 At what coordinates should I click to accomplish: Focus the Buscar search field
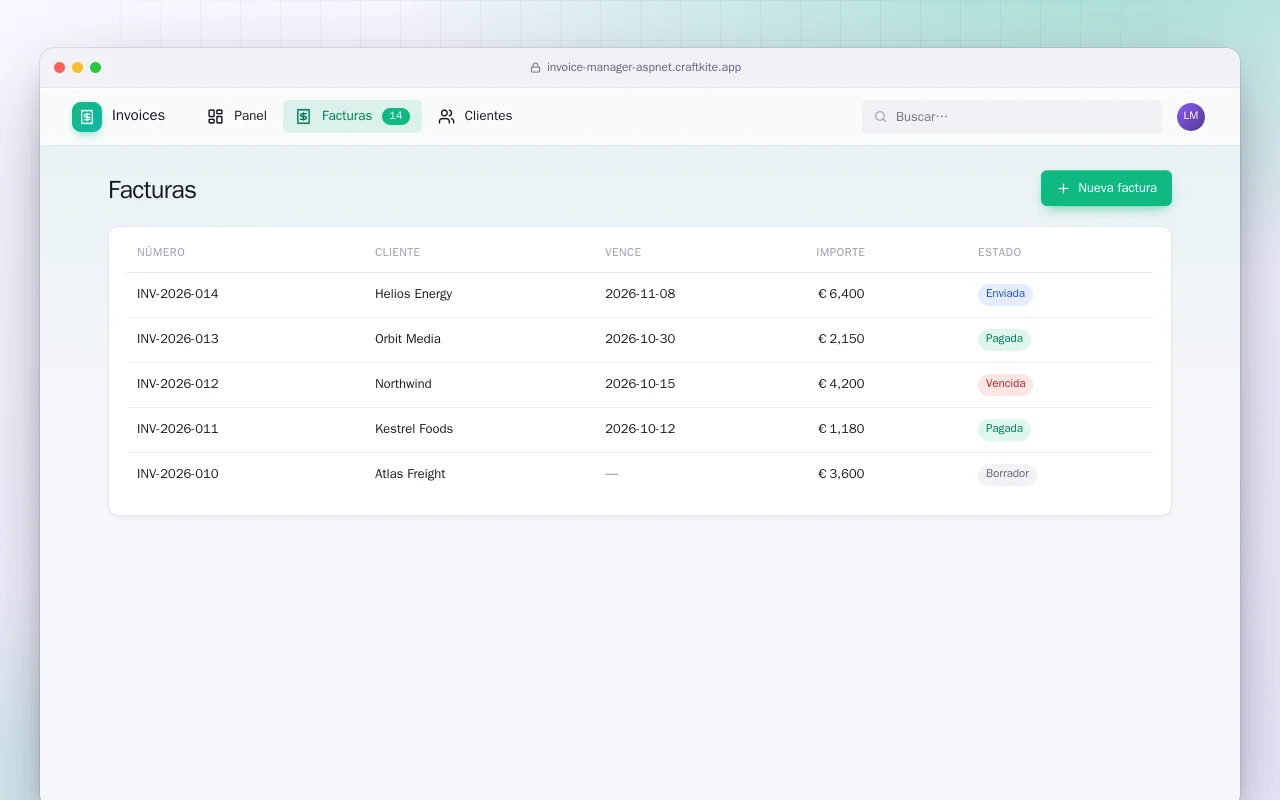click(x=1012, y=117)
